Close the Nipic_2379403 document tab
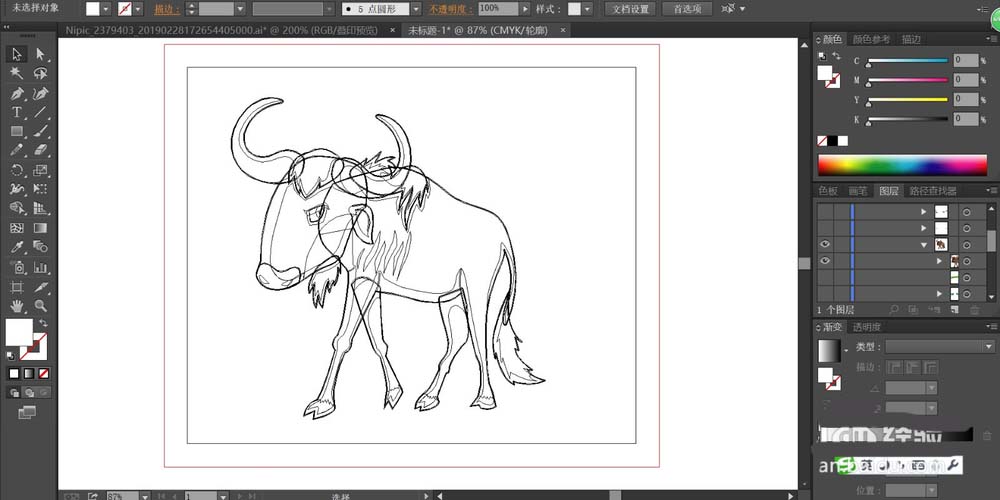 pos(392,30)
